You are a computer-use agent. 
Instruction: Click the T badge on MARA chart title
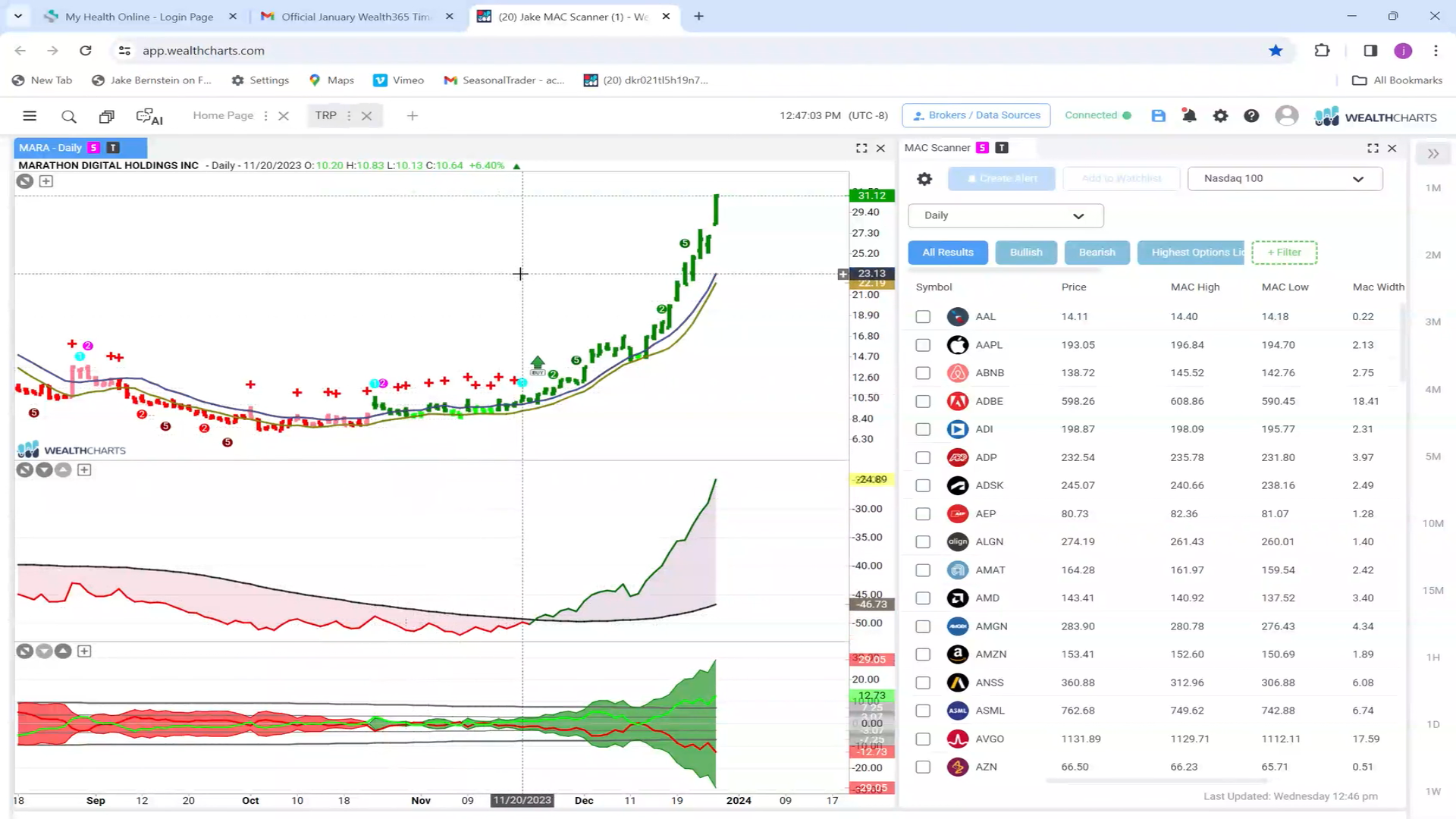(x=113, y=148)
